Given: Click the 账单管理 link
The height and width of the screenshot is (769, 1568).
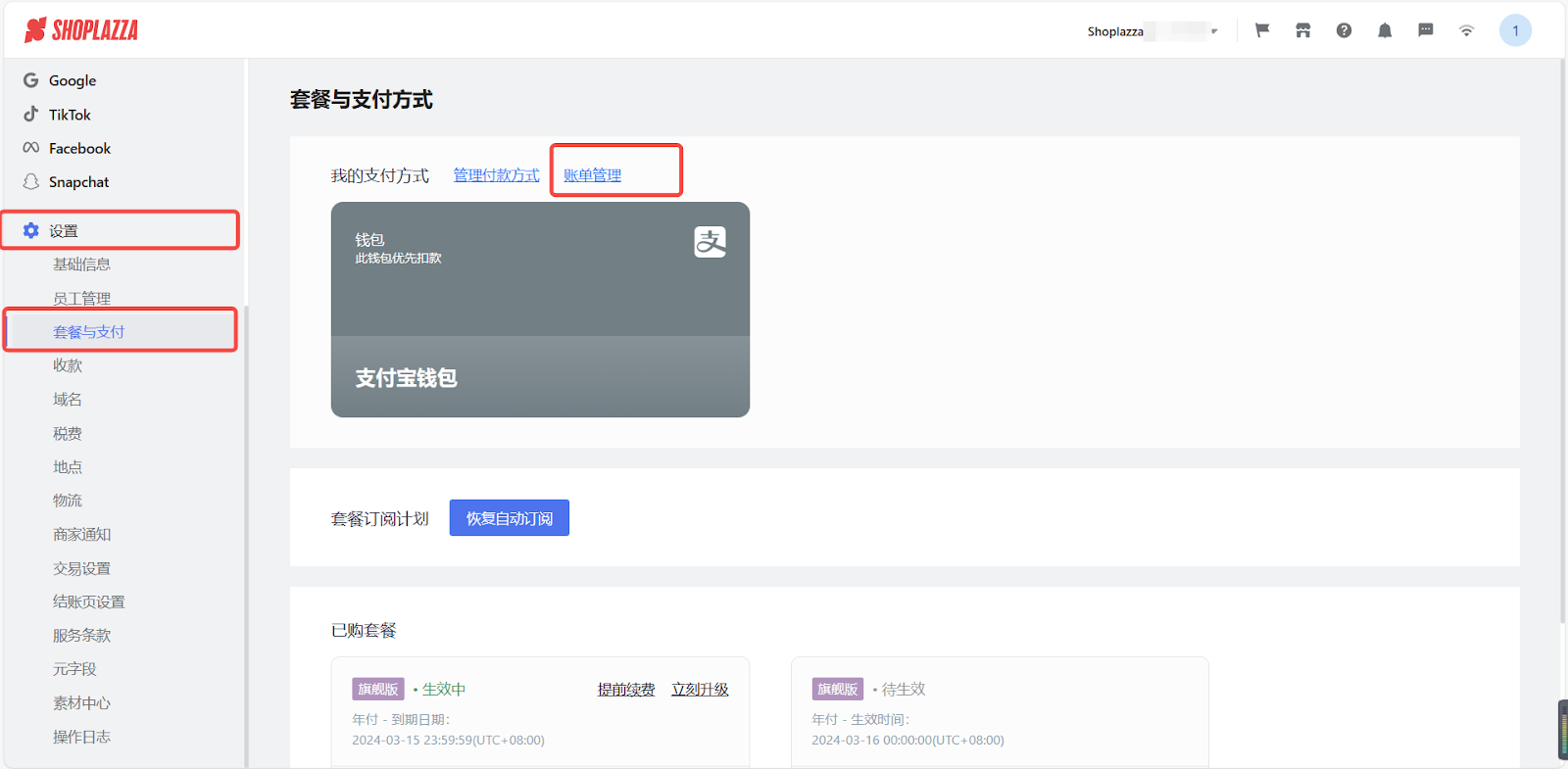Looking at the screenshot, I should point(592,175).
